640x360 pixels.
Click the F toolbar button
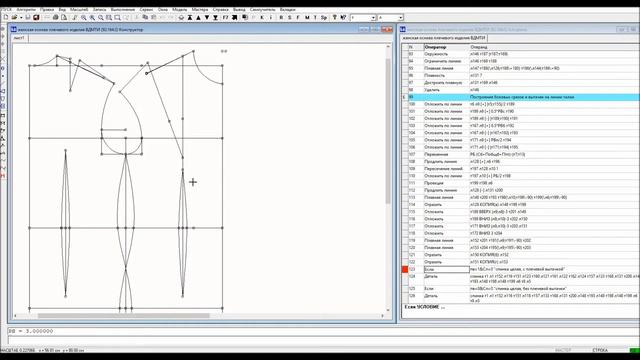[298, 18]
